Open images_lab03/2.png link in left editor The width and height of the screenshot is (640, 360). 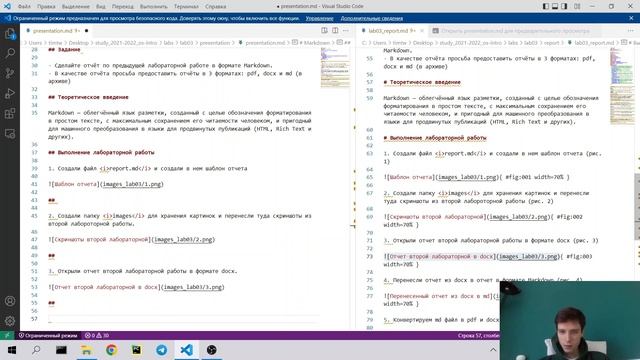pyautogui.click(x=183, y=240)
